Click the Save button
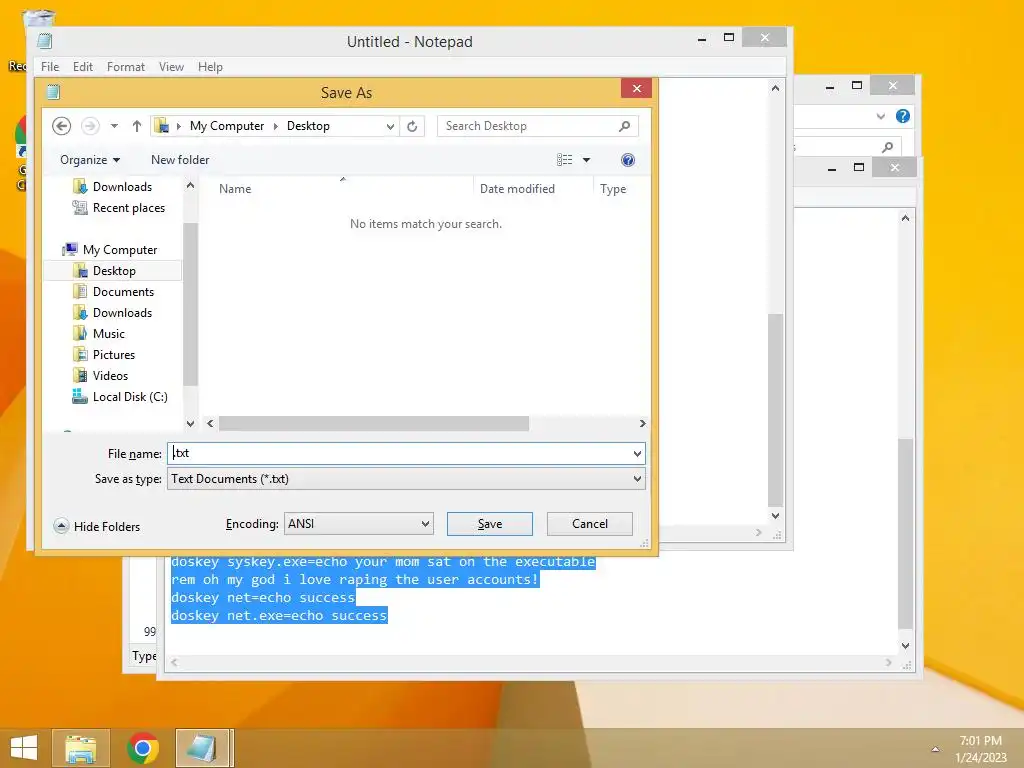1024x768 pixels. click(490, 524)
